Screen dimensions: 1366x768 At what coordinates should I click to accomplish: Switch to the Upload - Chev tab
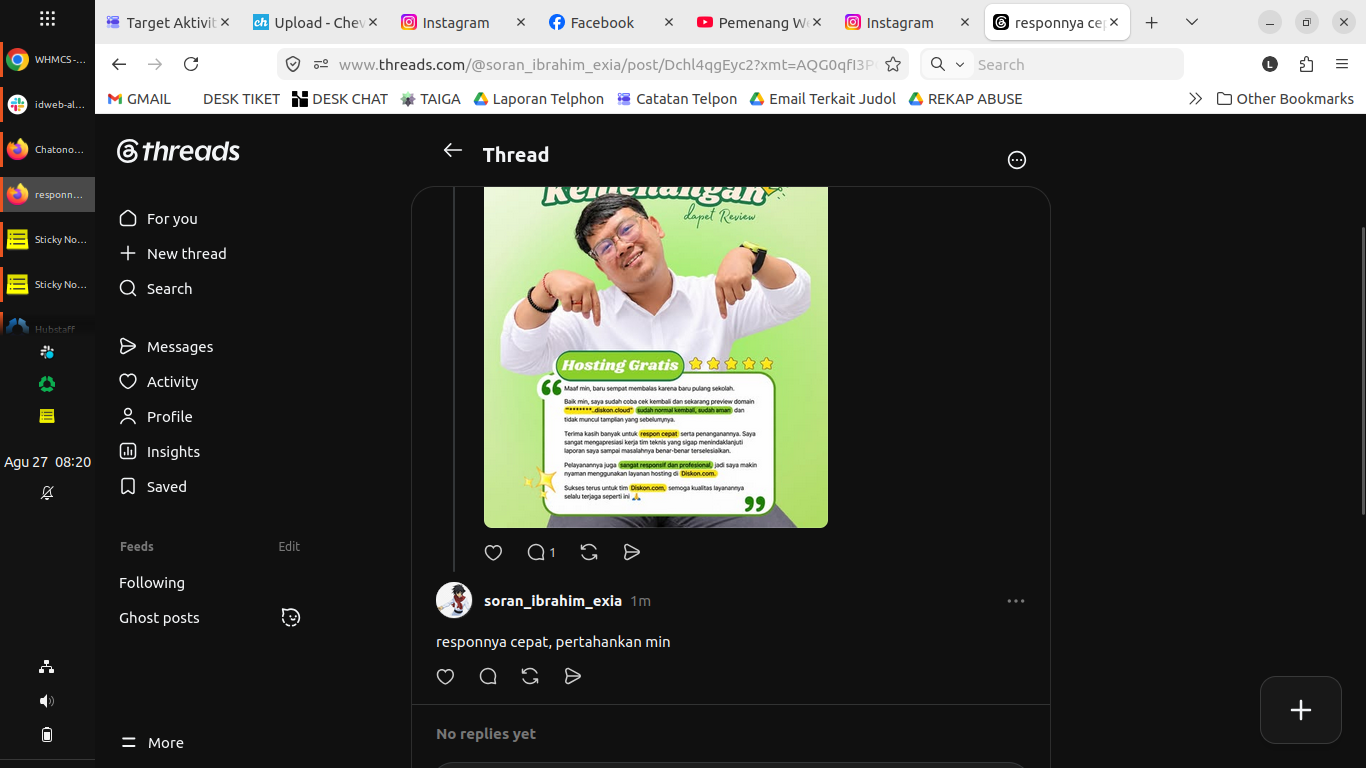coord(314,22)
